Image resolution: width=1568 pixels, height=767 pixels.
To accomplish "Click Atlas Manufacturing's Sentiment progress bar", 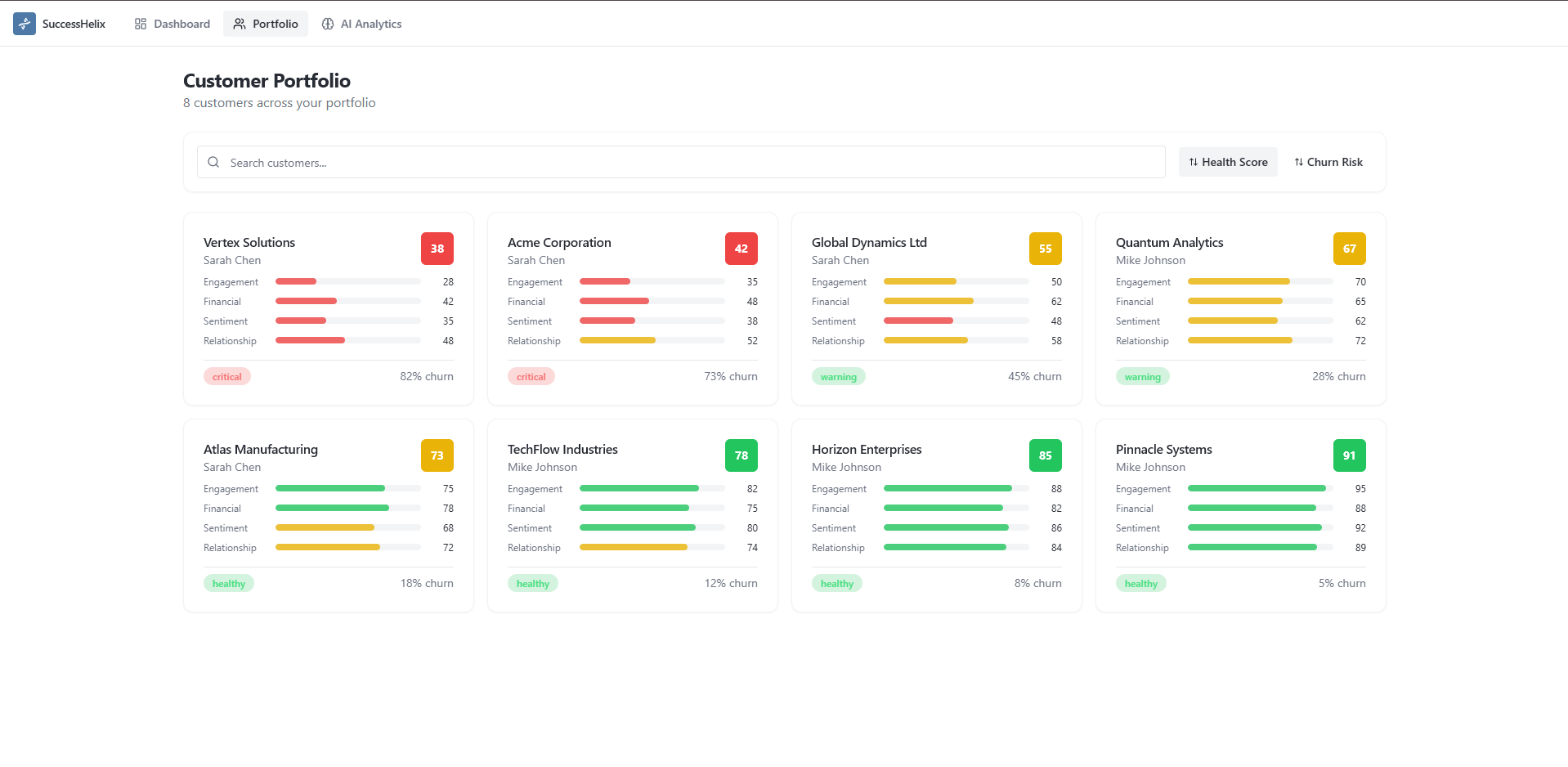I will coord(348,527).
